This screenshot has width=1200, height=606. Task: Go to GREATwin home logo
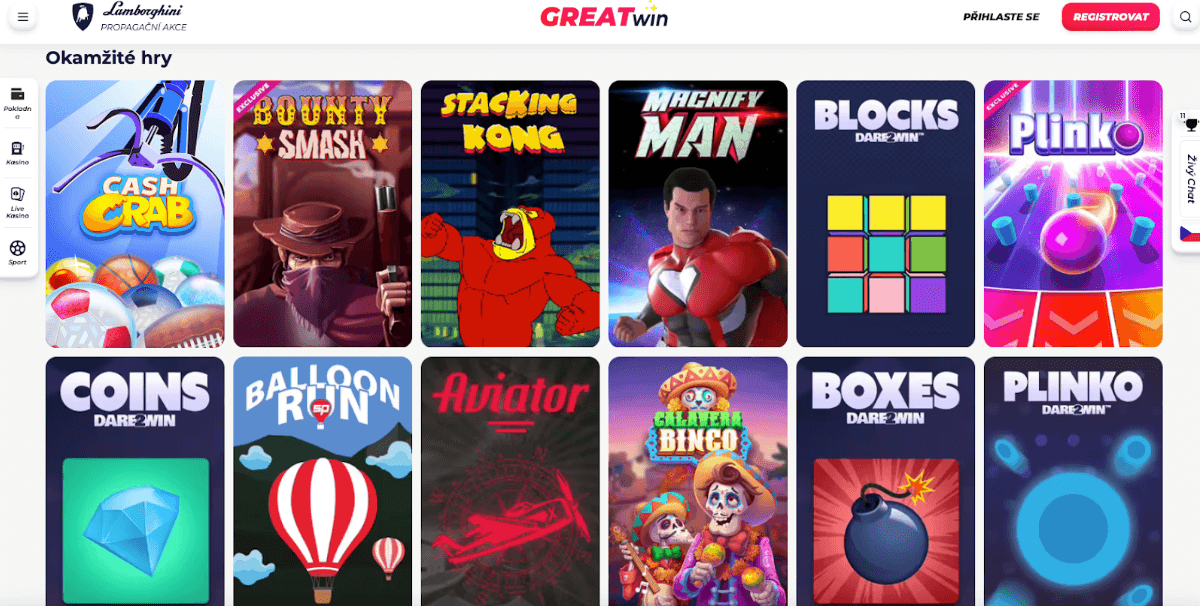(603, 16)
